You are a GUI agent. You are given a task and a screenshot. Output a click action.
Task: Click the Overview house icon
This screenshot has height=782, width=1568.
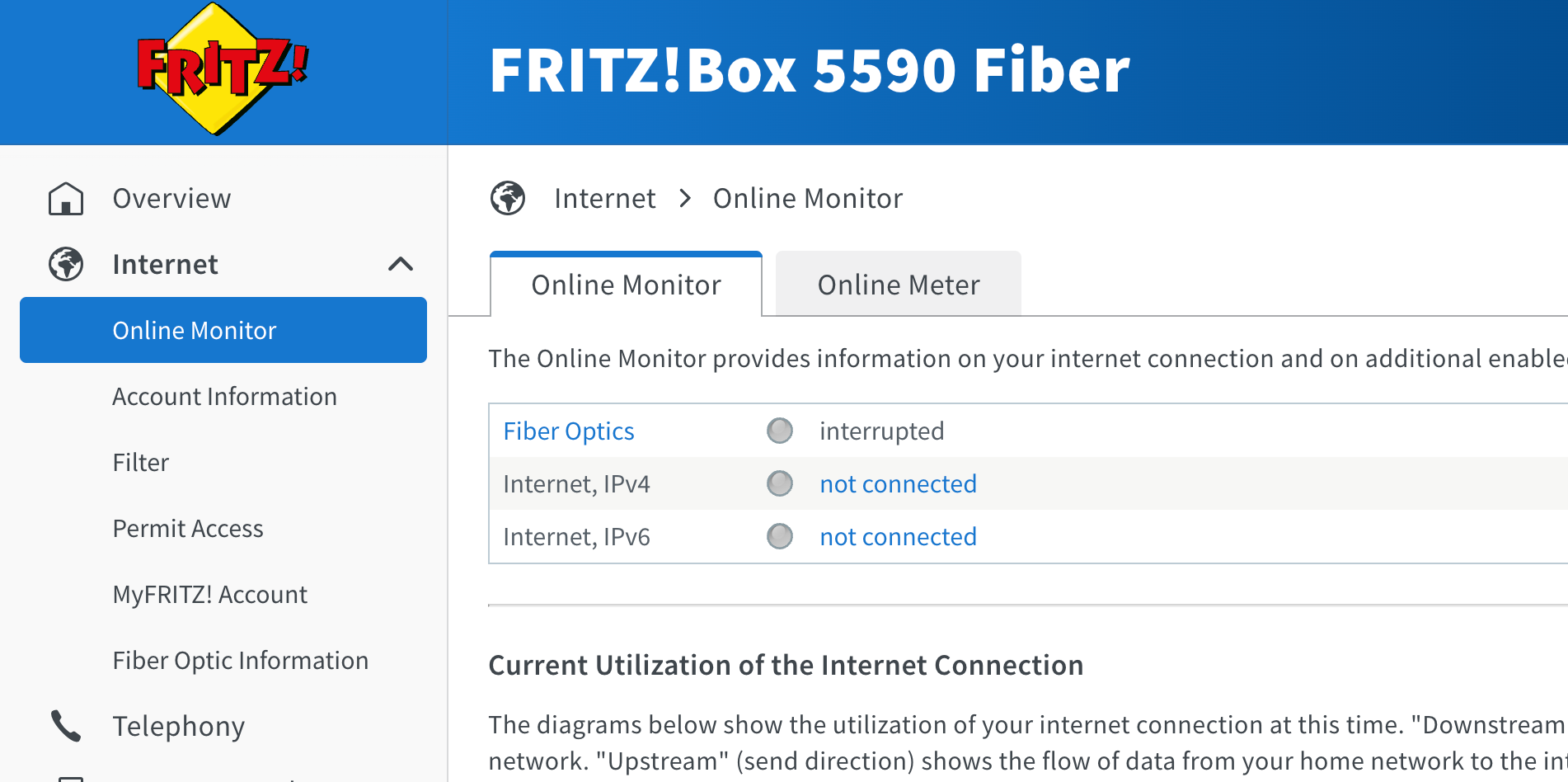pos(66,199)
